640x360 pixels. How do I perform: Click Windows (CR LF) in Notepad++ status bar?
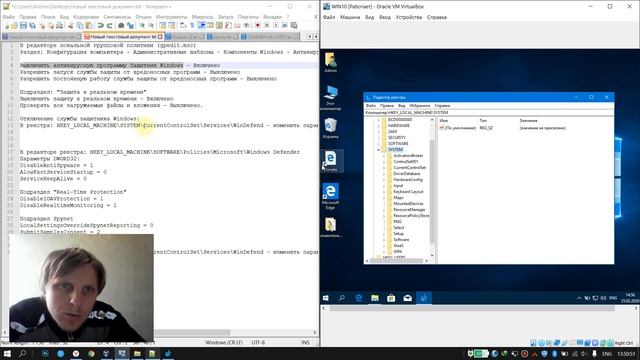pos(224,342)
